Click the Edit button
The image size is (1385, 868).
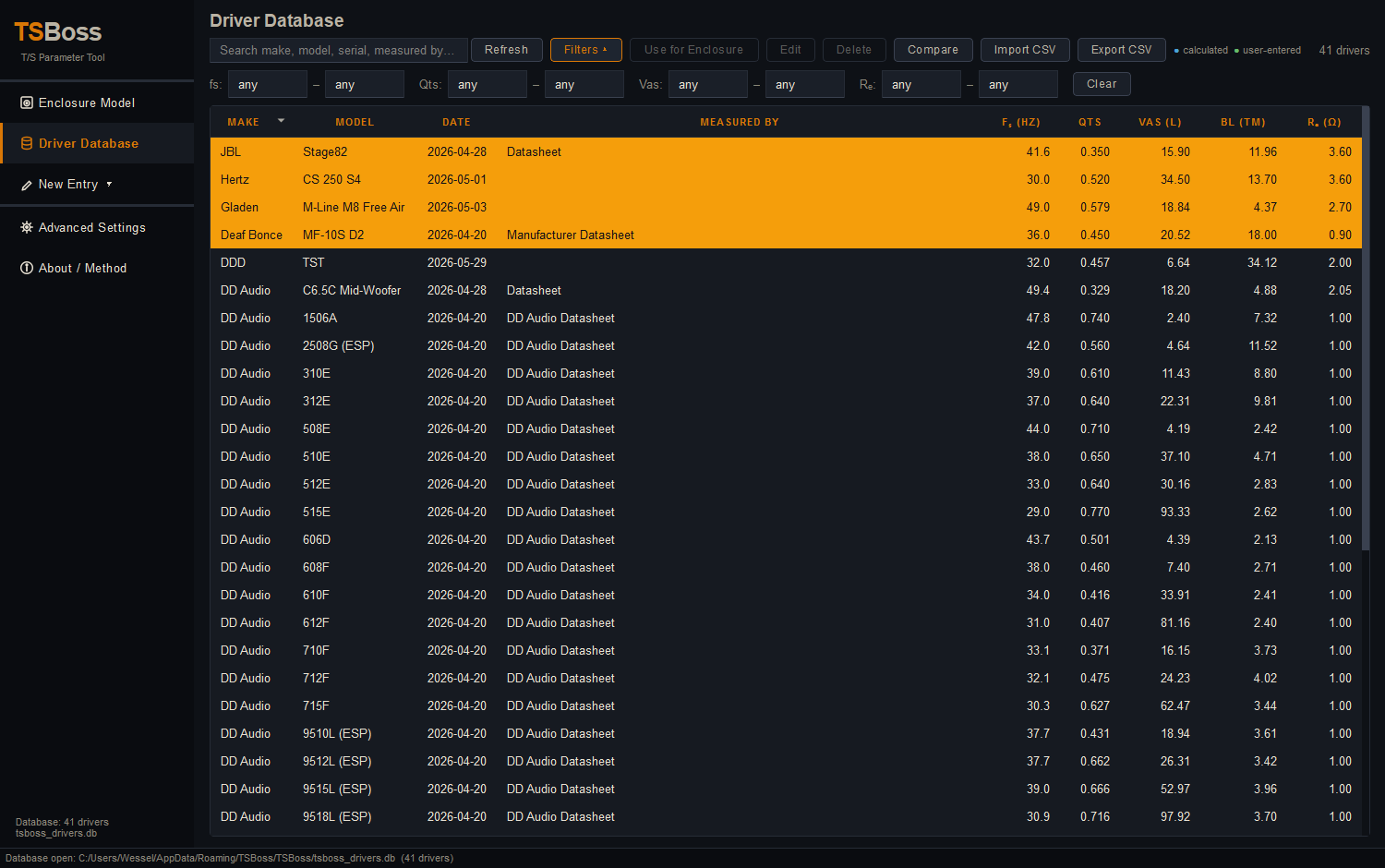790,50
